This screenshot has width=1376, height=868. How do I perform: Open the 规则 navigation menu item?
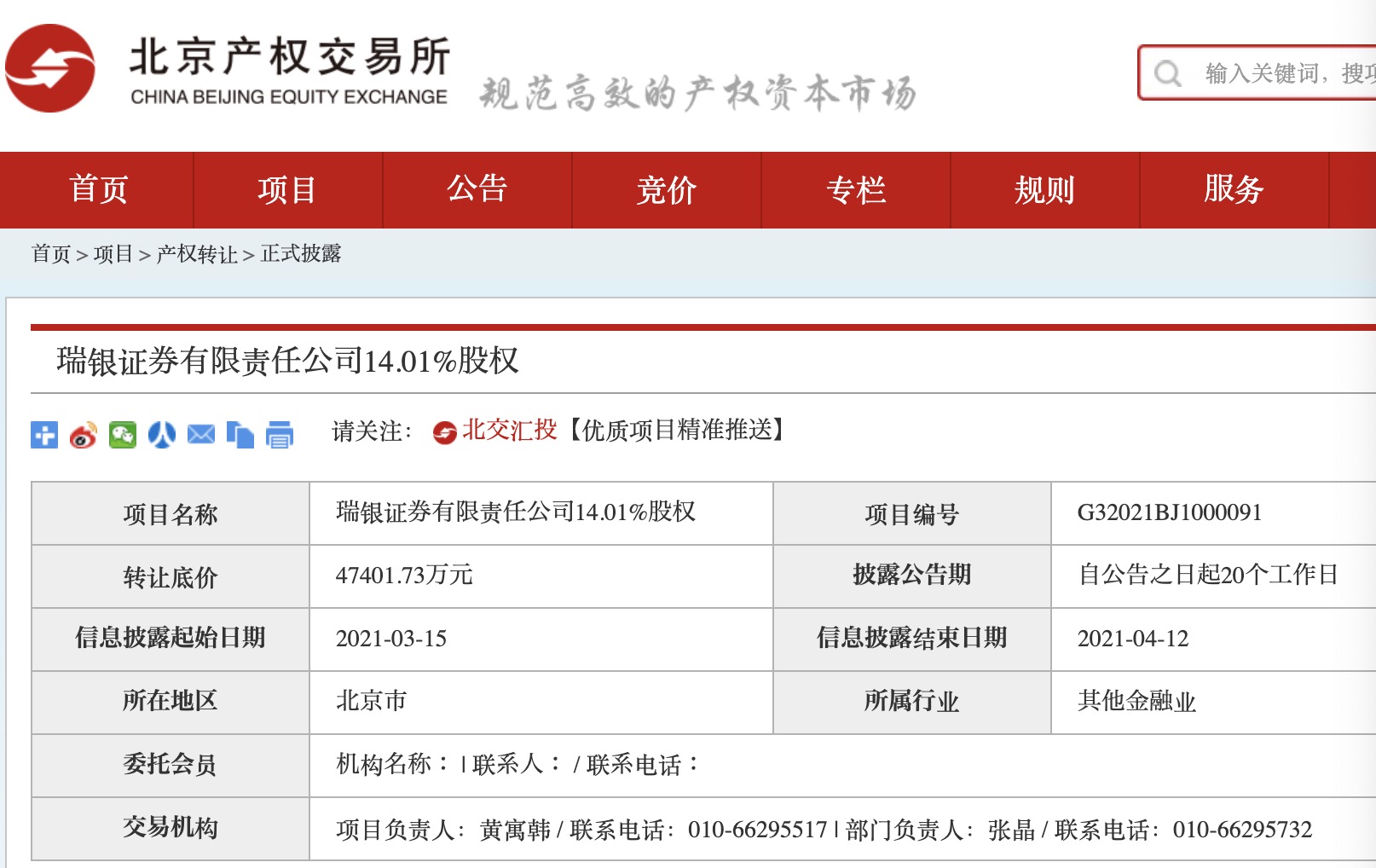[x=1044, y=189]
